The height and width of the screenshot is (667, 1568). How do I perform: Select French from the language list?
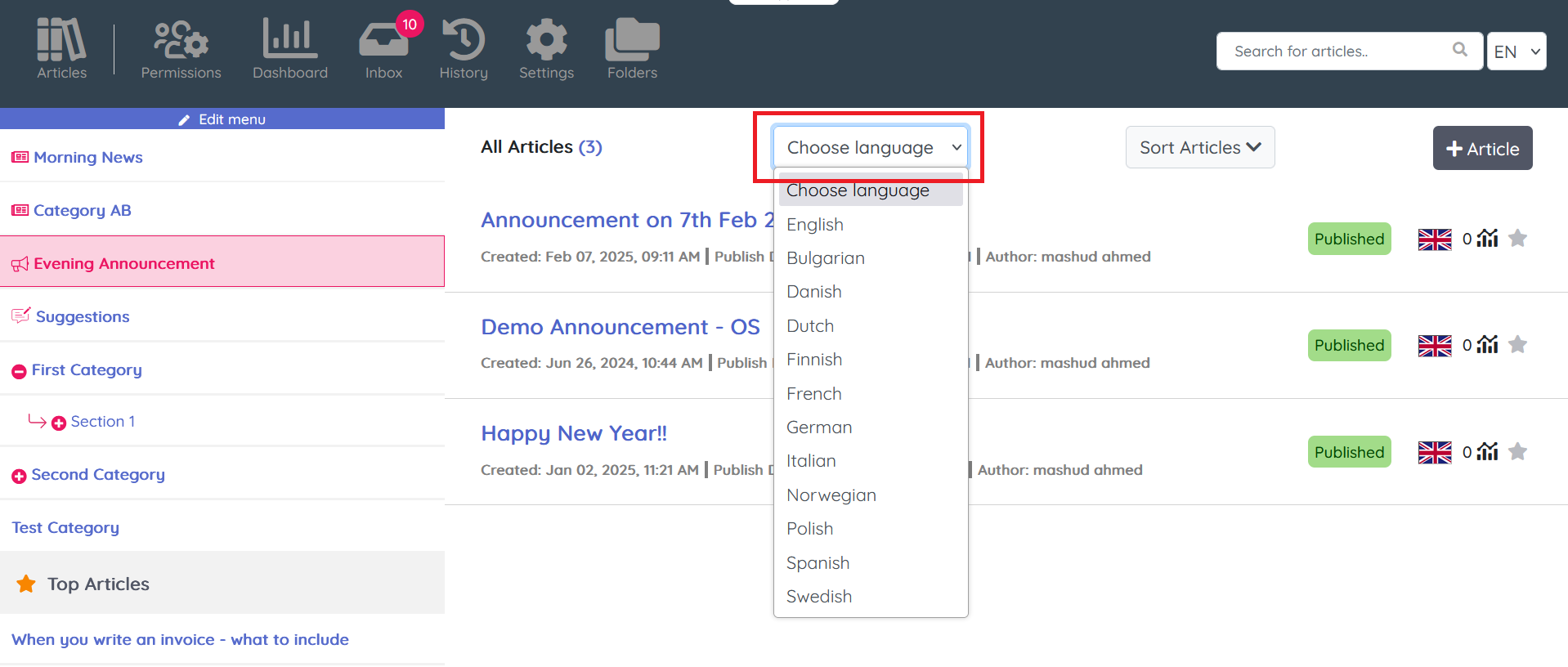pyautogui.click(x=814, y=394)
